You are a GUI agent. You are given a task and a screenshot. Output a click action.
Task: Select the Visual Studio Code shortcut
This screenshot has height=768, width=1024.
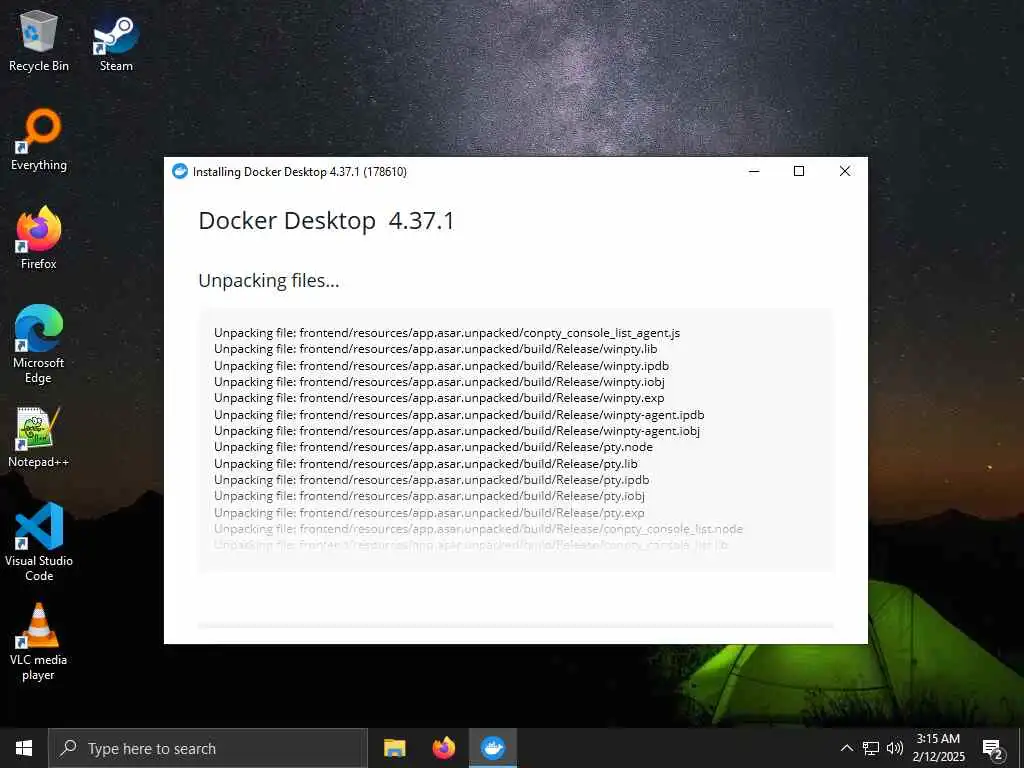point(39,542)
